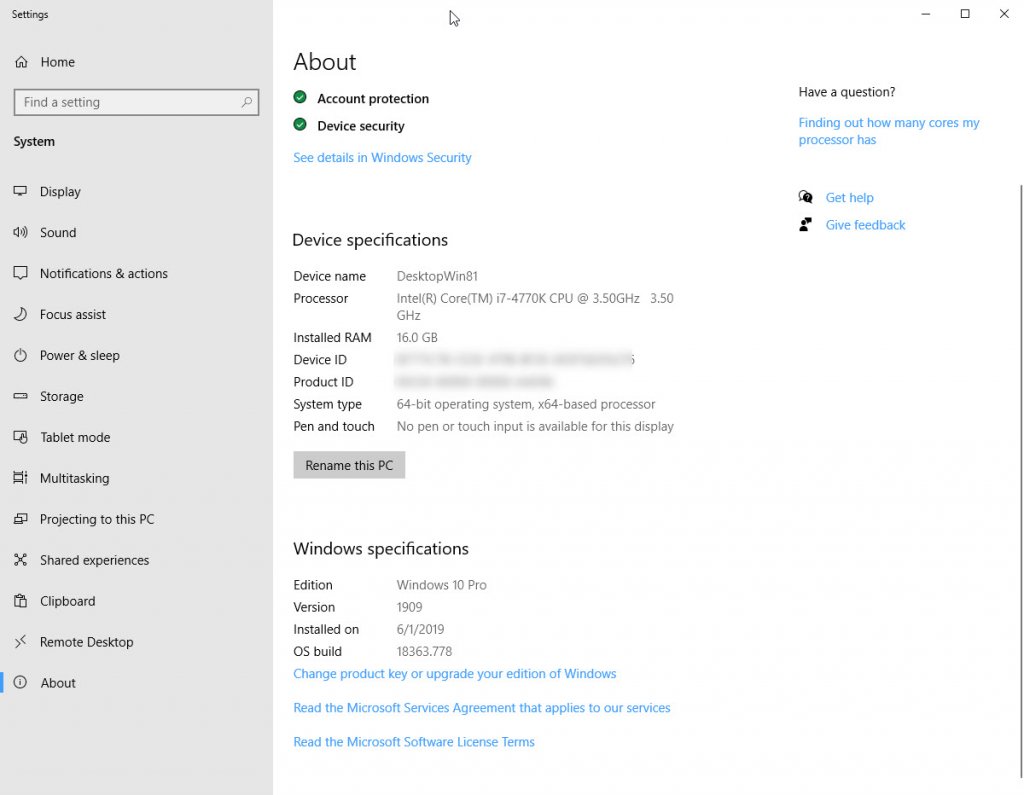Screen dimensions: 1024x795
Task: Go to Settings Home
Action: pyautogui.click(x=136, y=62)
